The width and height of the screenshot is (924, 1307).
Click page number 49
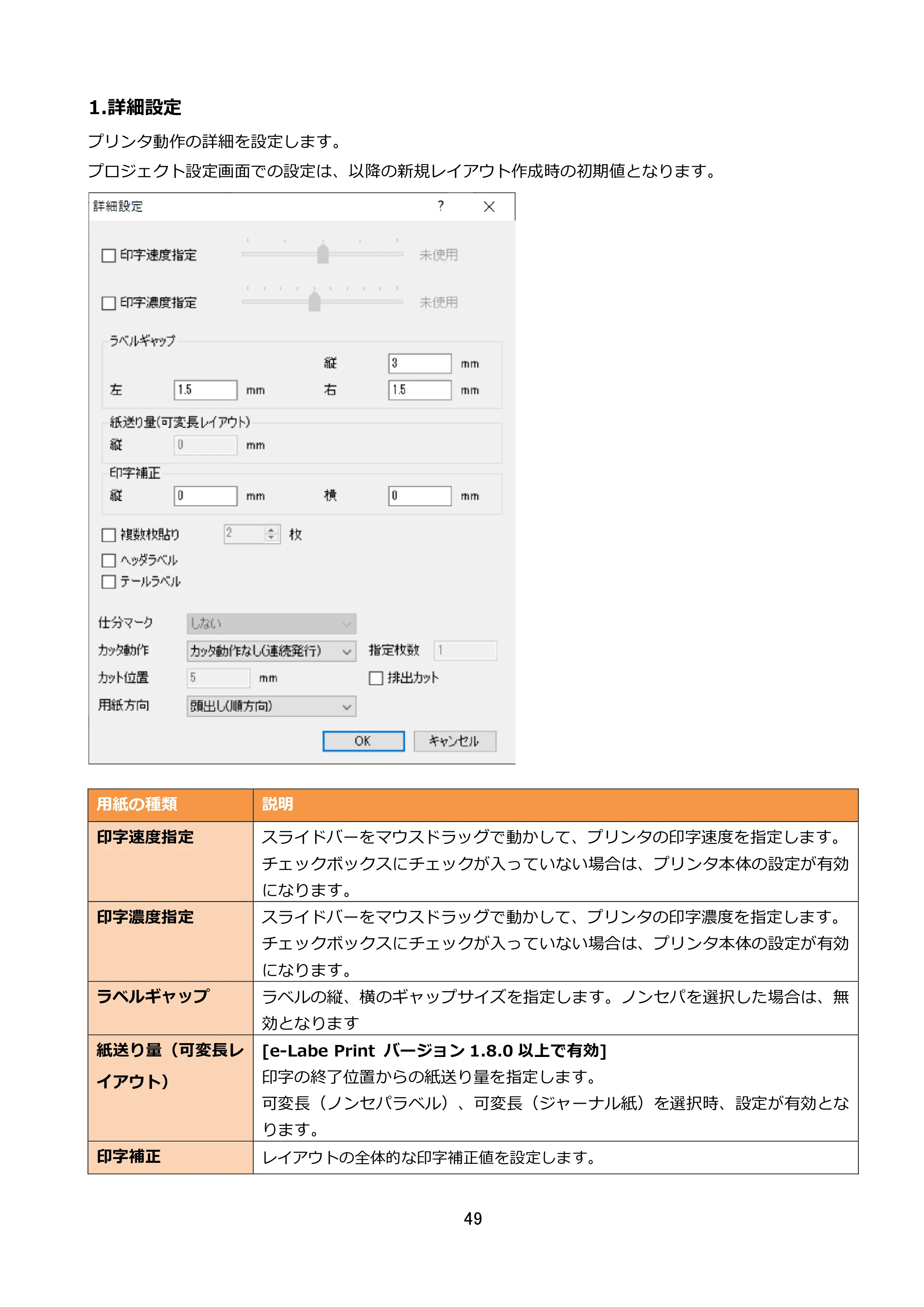473,1219
